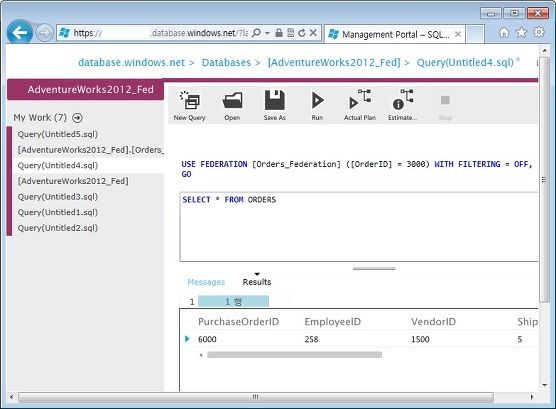The width and height of the screenshot is (556, 409).
Task: Open Query(Untitled3.sql) in My Work
Action: pos(57,197)
